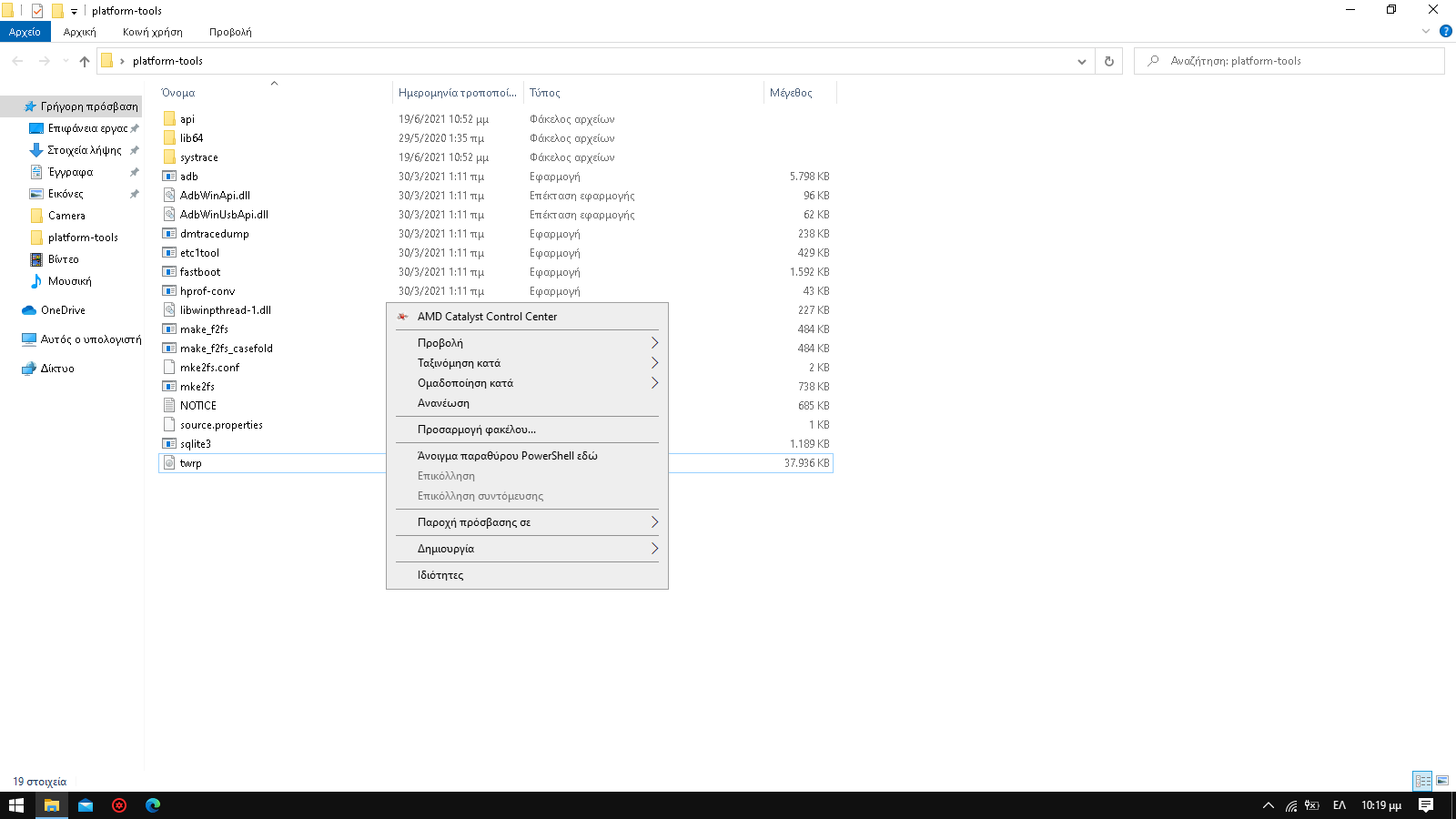Open the Αρχείο file menu

25,32
